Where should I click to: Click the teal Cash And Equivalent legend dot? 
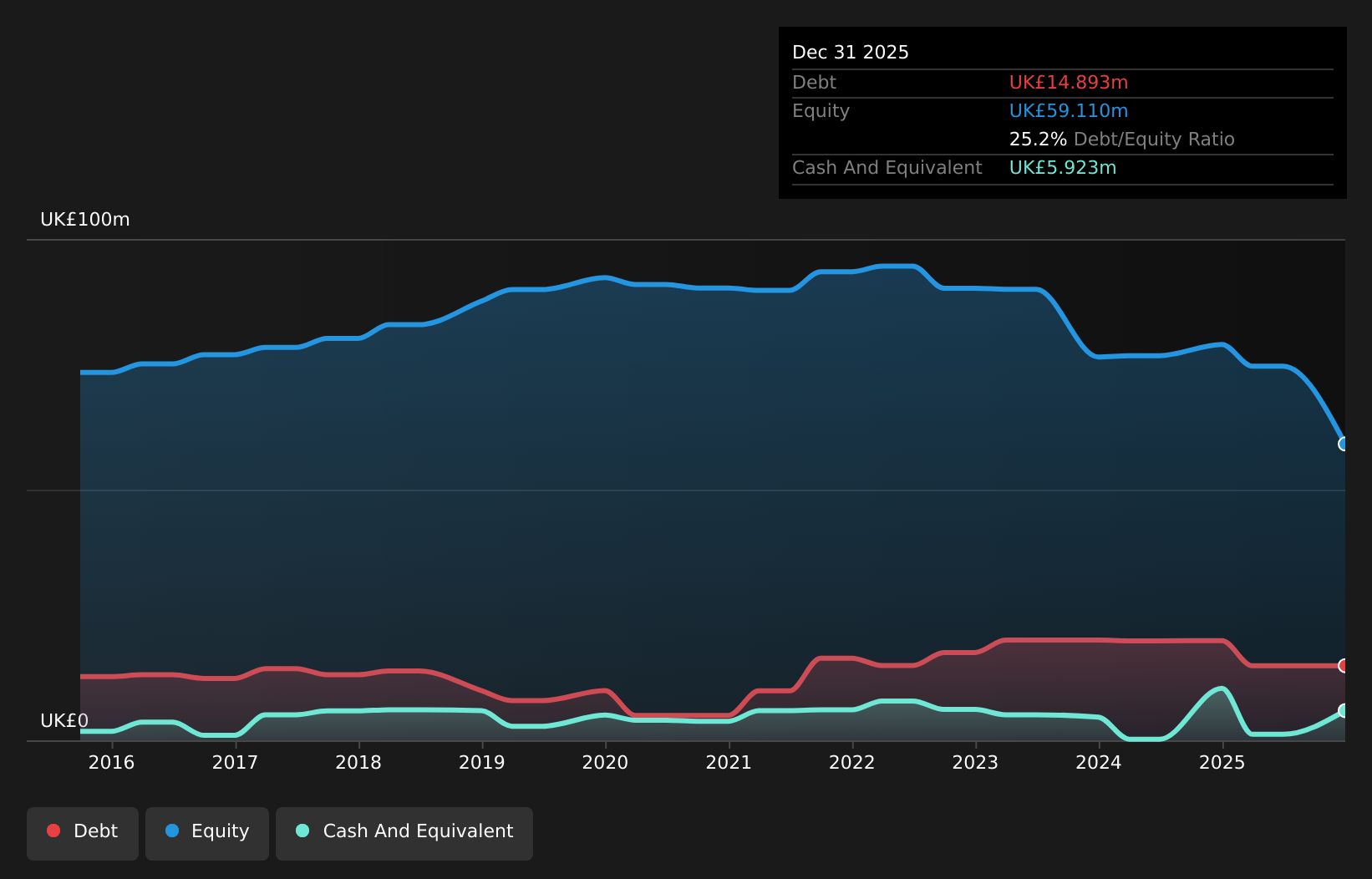coord(302,831)
